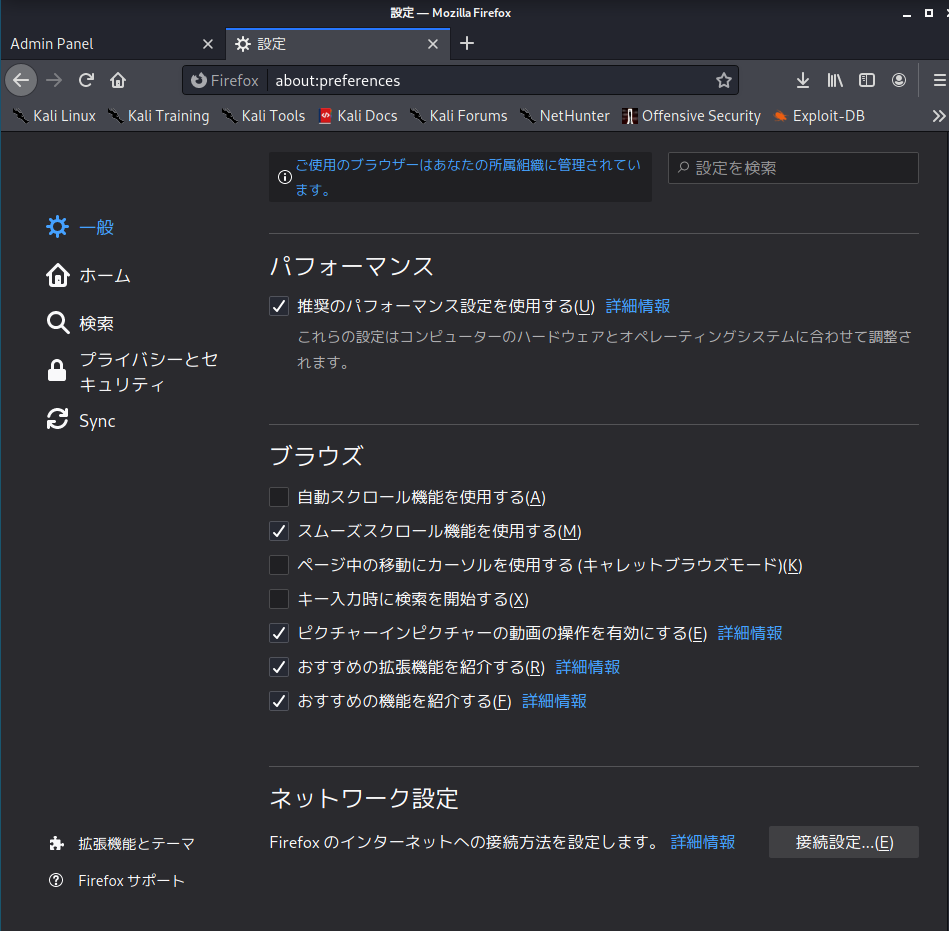
Task: Open the Library bookmarks icon
Action: point(835,80)
